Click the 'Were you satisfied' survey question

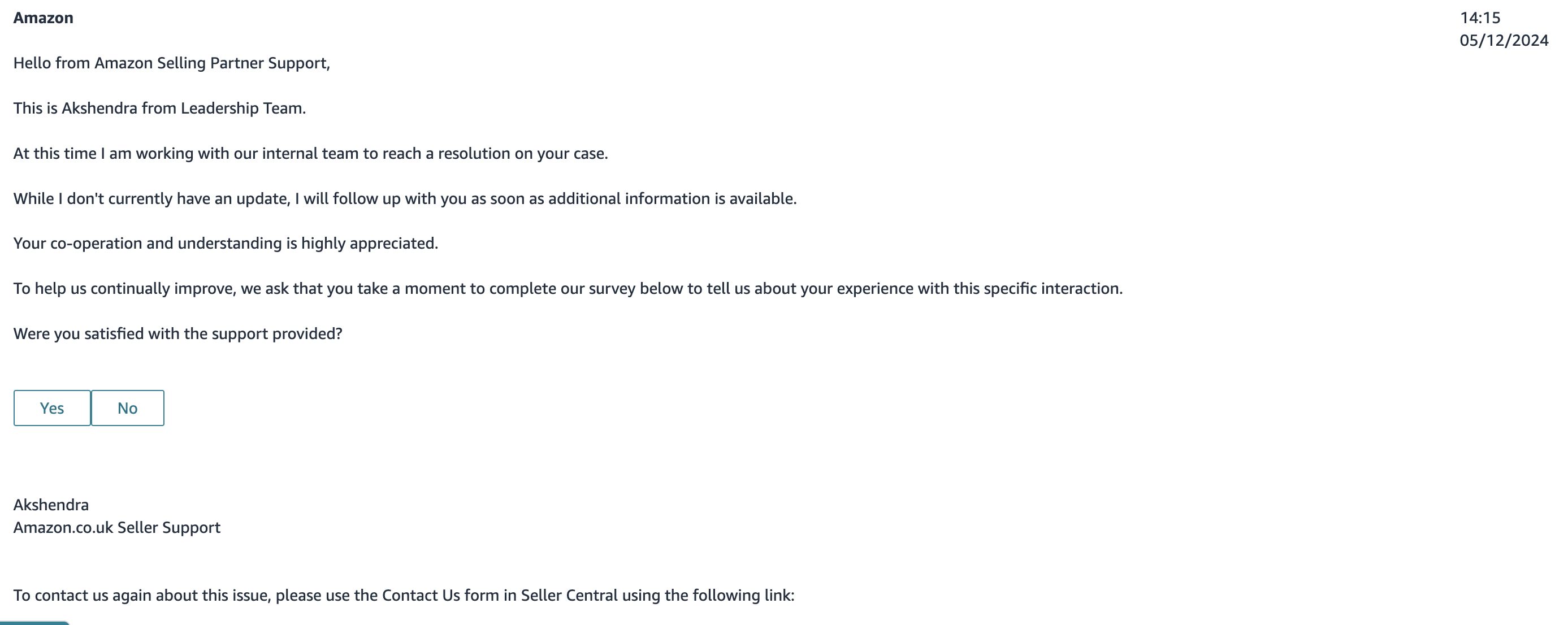pyautogui.click(x=177, y=333)
